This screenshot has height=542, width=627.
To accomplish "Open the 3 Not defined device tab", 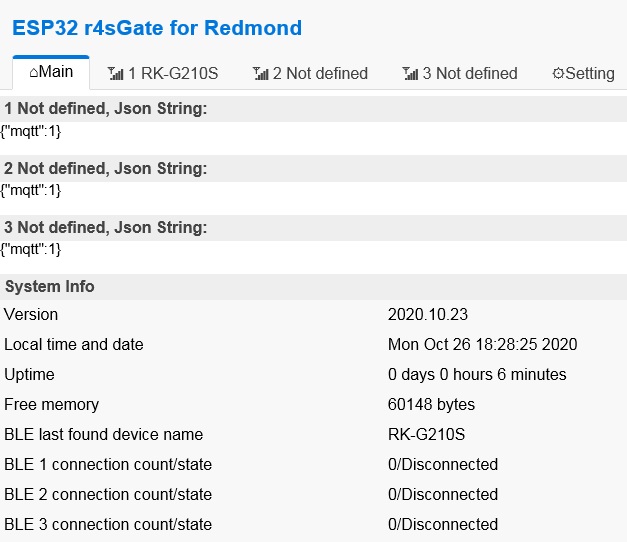I will point(469,74).
